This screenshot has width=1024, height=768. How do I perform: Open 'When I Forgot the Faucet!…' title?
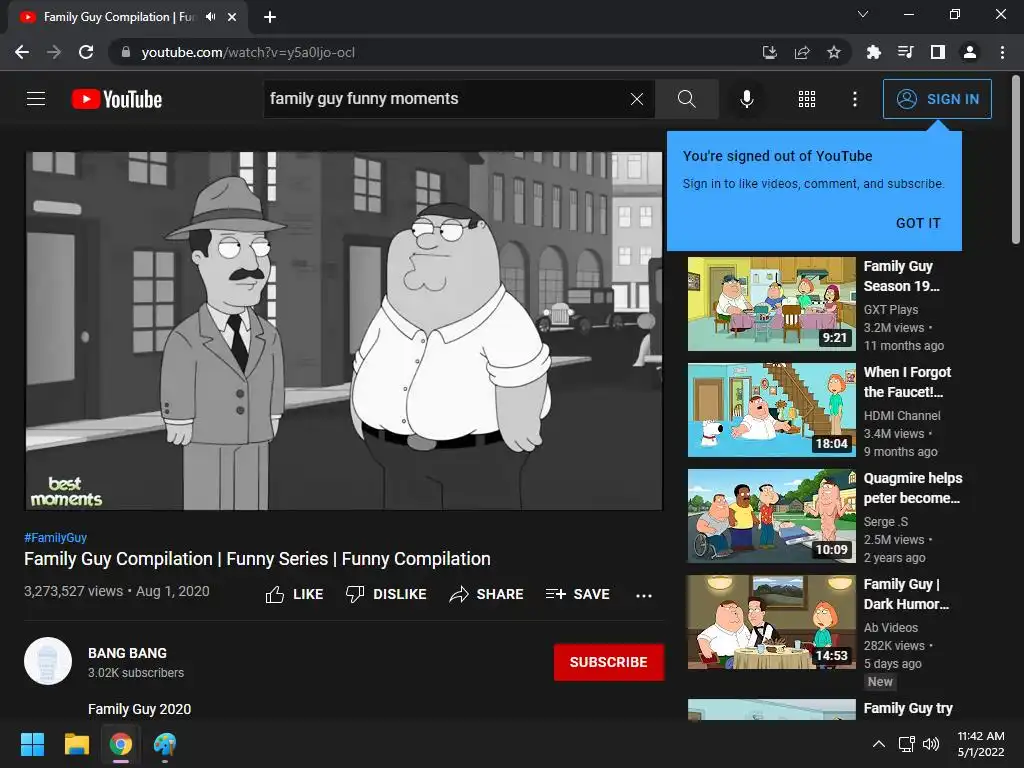coord(907,382)
